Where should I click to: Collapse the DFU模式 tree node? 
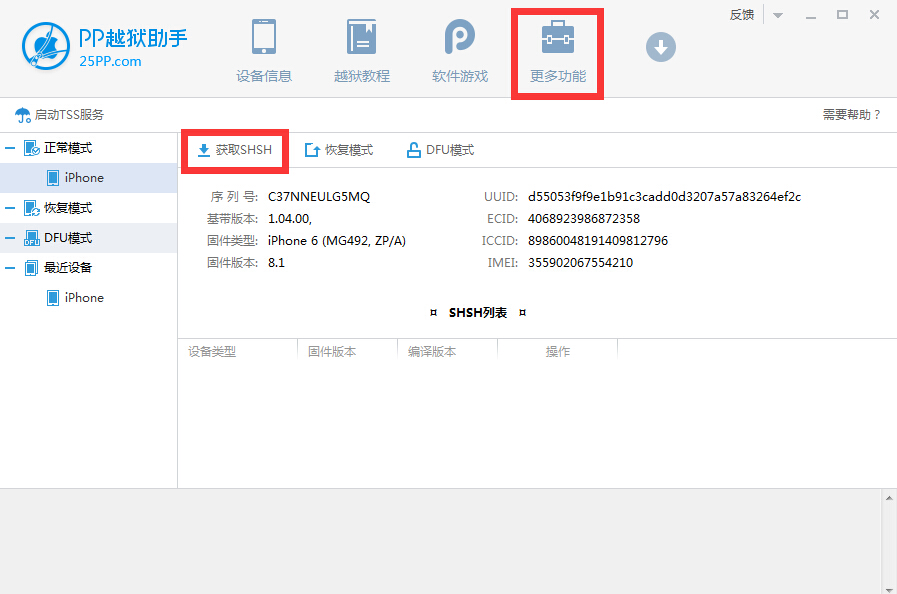point(10,238)
